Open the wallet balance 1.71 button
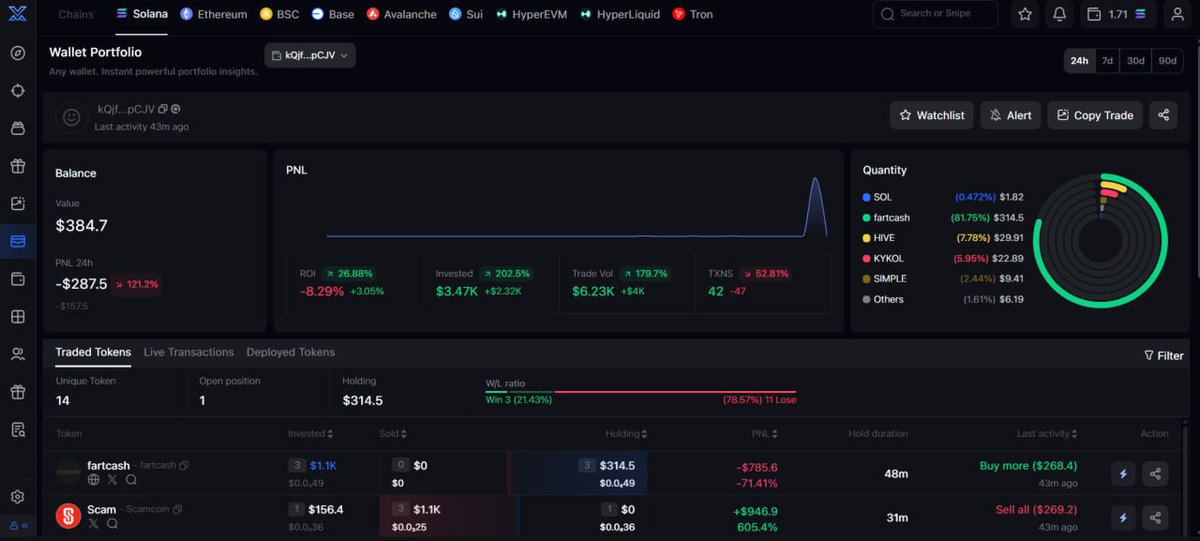This screenshot has height=541, width=1200. (1117, 14)
